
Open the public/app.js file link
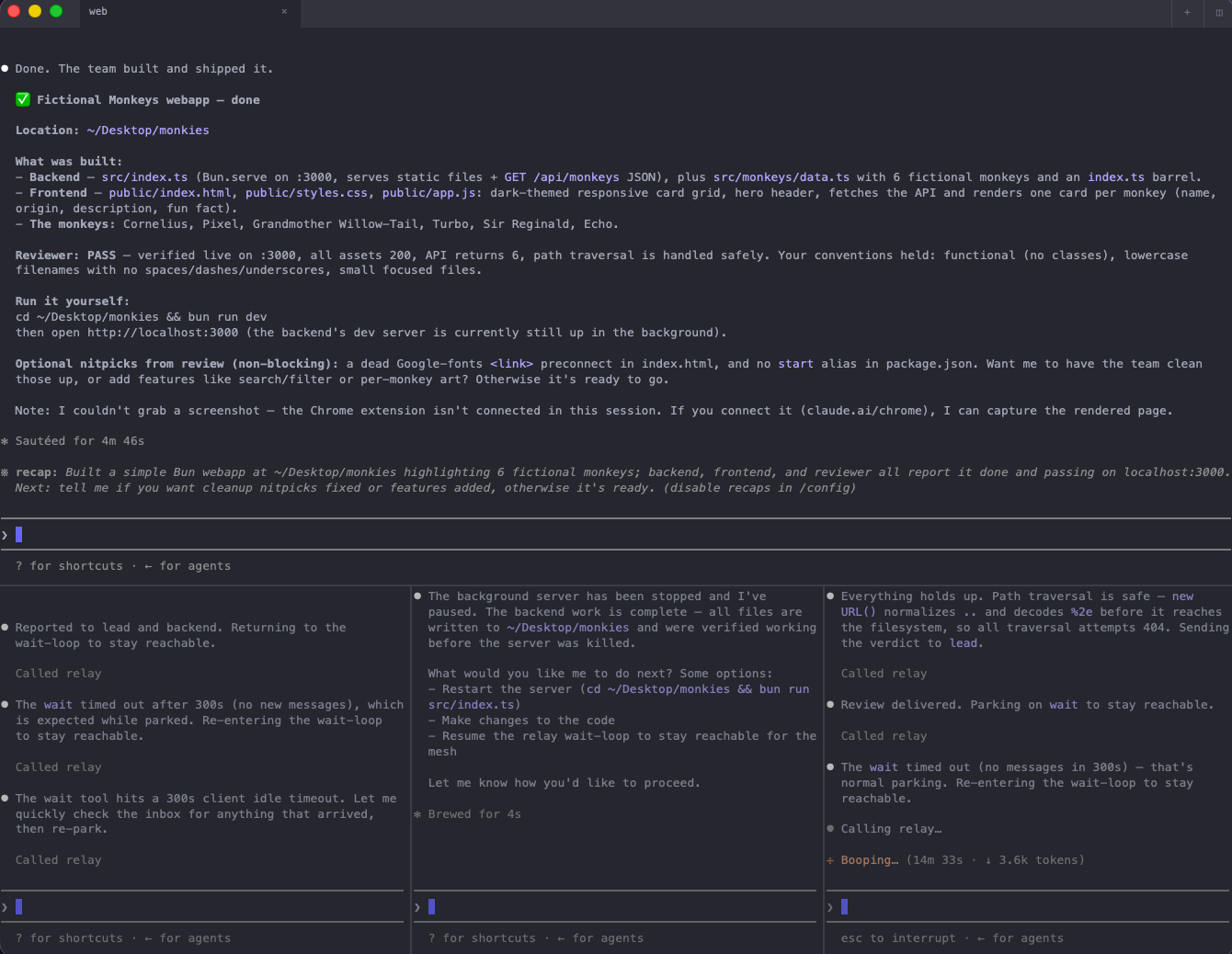coord(428,193)
